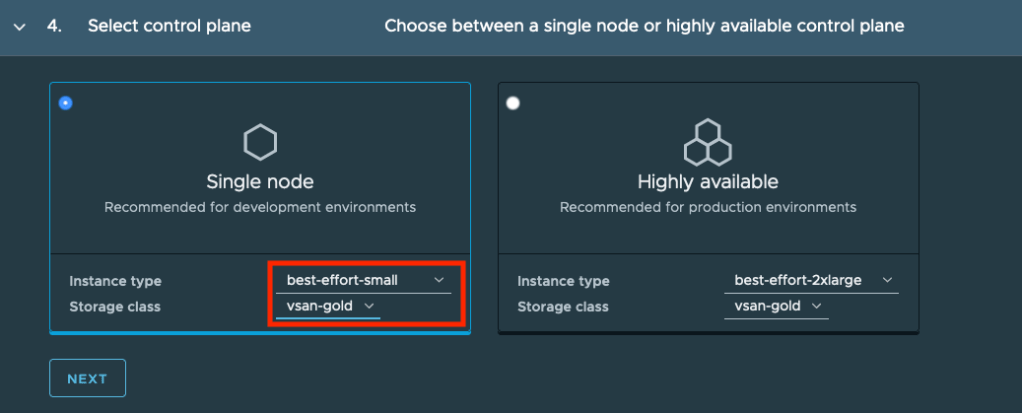1022x413 pixels.
Task: Click the Select control plane step header
Action: click(169, 26)
